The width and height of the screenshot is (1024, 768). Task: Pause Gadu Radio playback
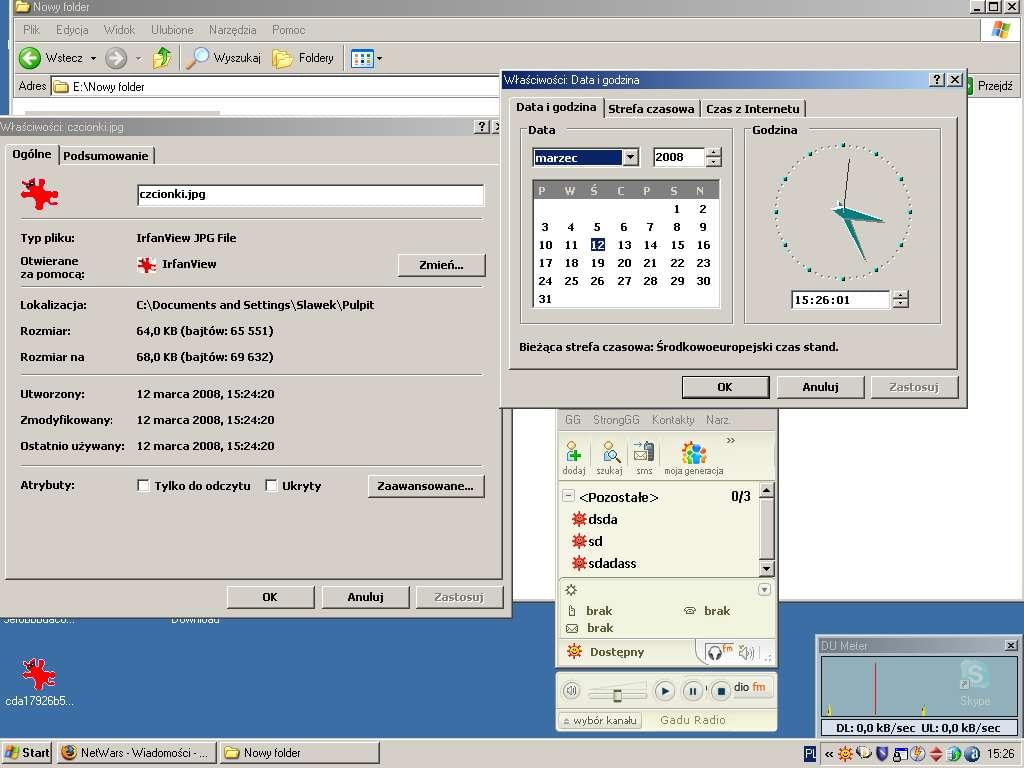(x=692, y=690)
